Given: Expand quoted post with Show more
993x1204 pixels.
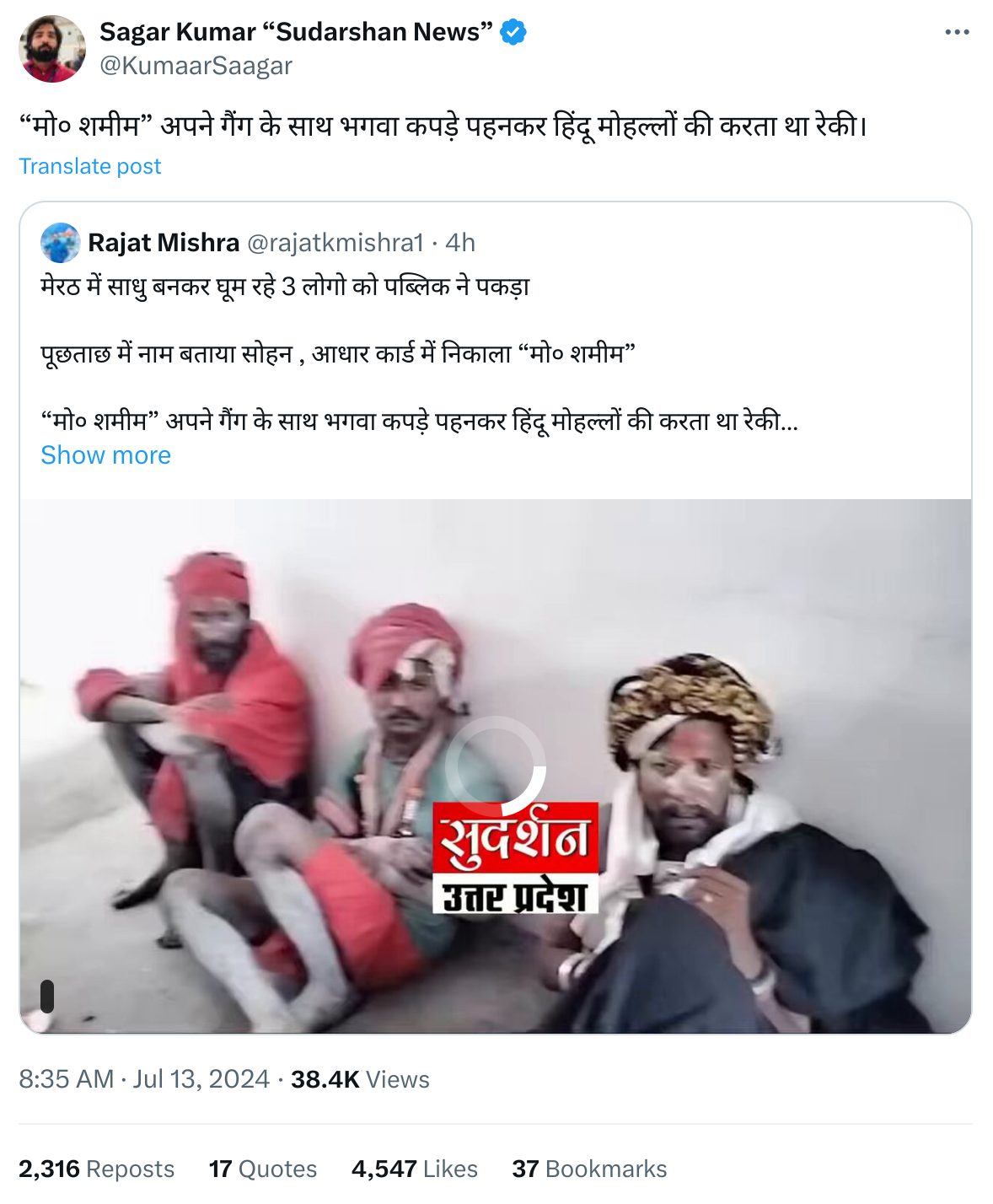Looking at the screenshot, I should (105, 455).
